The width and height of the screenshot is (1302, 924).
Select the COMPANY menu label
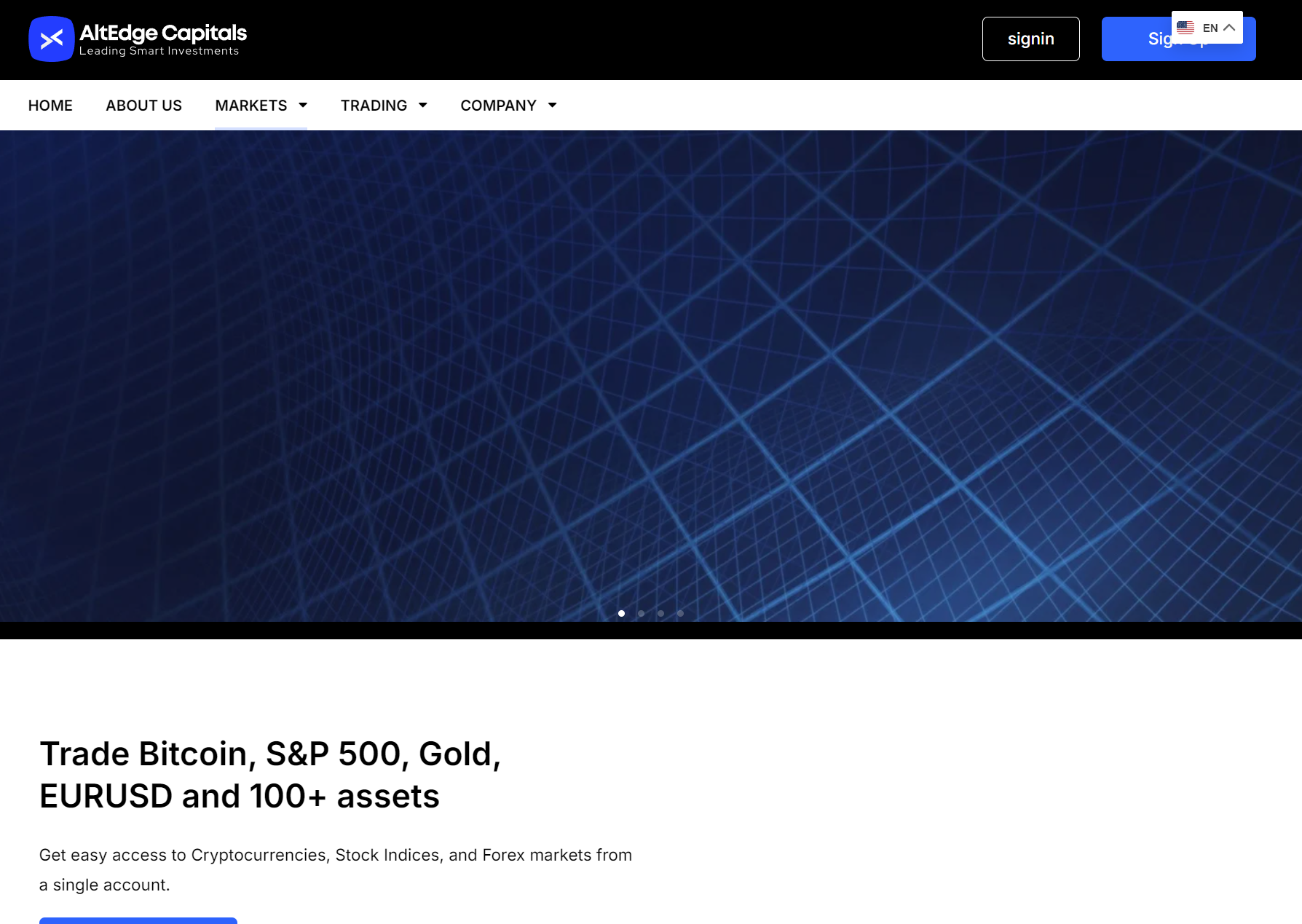click(498, 106)
